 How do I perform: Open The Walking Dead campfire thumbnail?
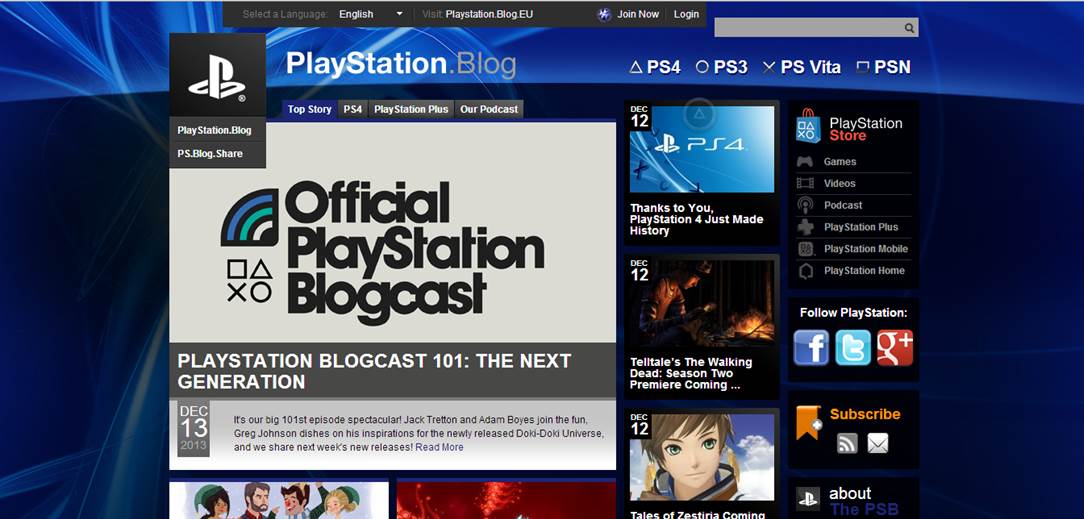[702, 303]
